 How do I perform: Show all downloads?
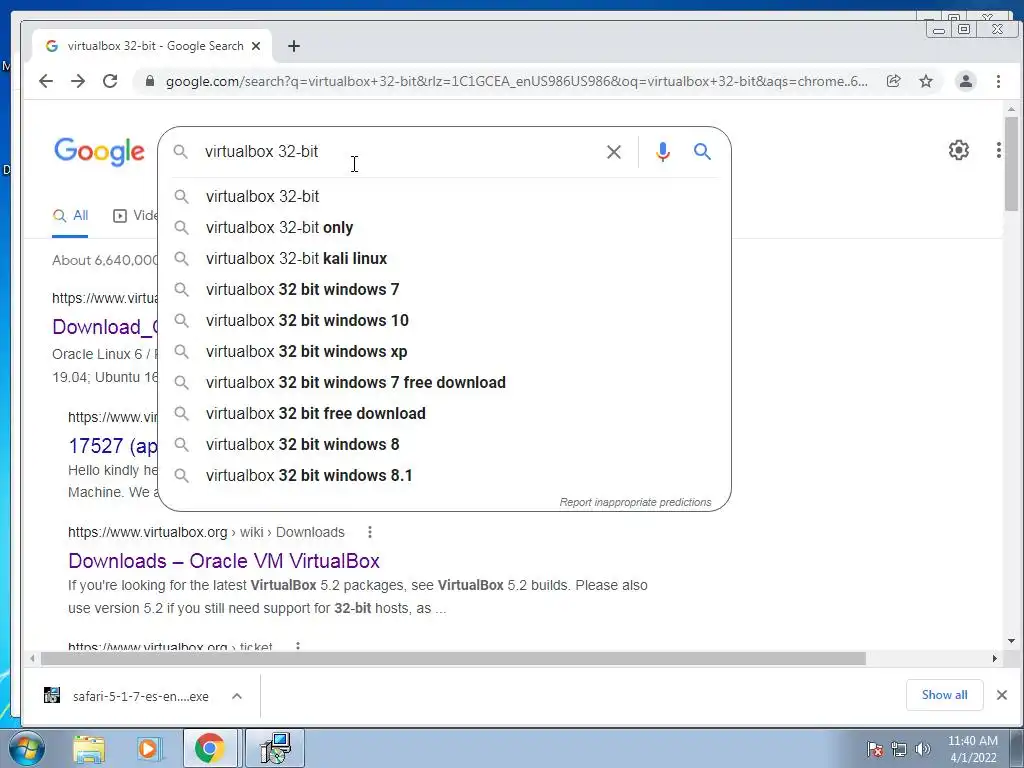pyautogui.click(x=944, y=695)
